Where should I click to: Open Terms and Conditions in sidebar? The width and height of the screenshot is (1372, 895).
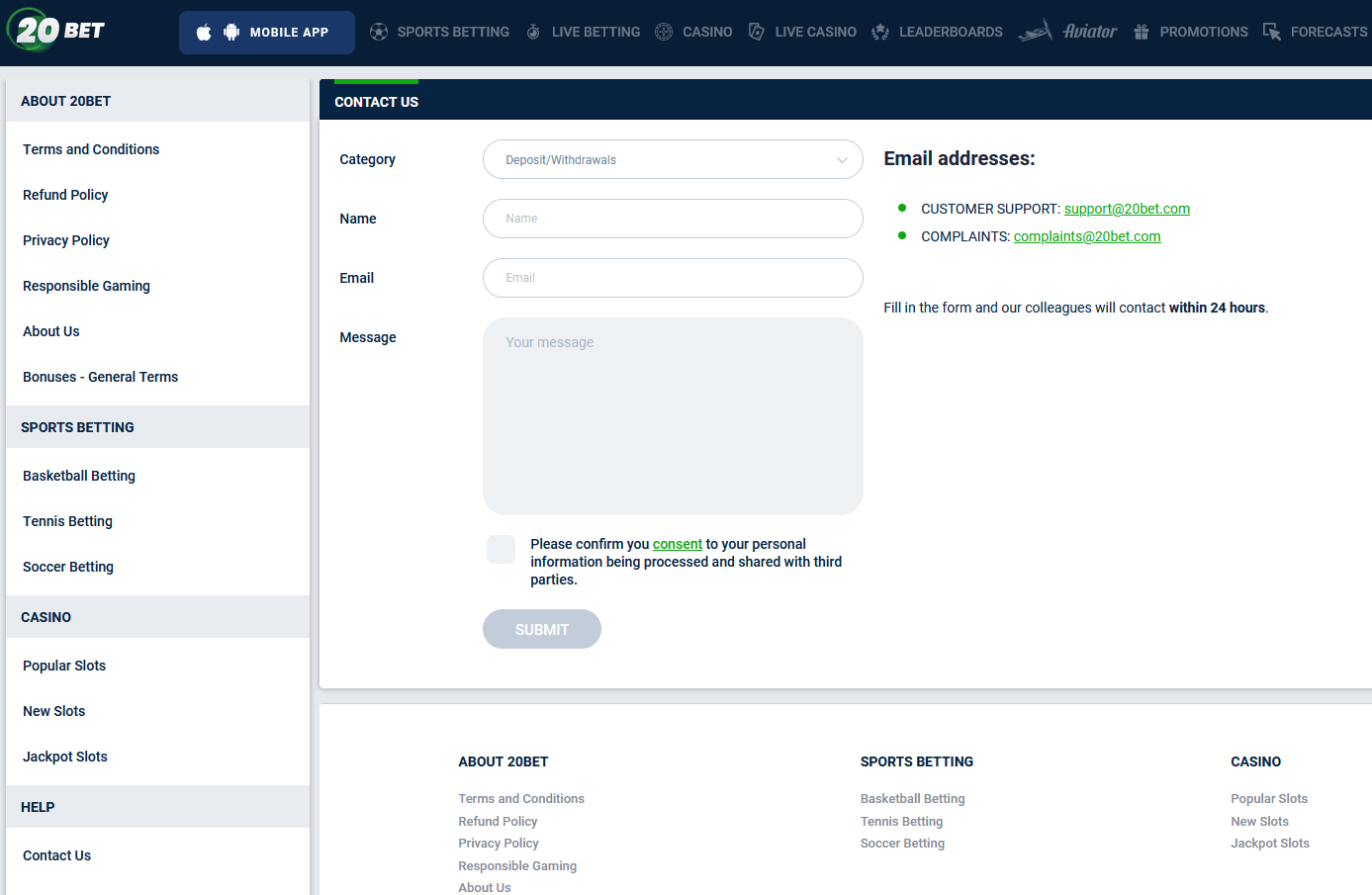coord(91,149)
